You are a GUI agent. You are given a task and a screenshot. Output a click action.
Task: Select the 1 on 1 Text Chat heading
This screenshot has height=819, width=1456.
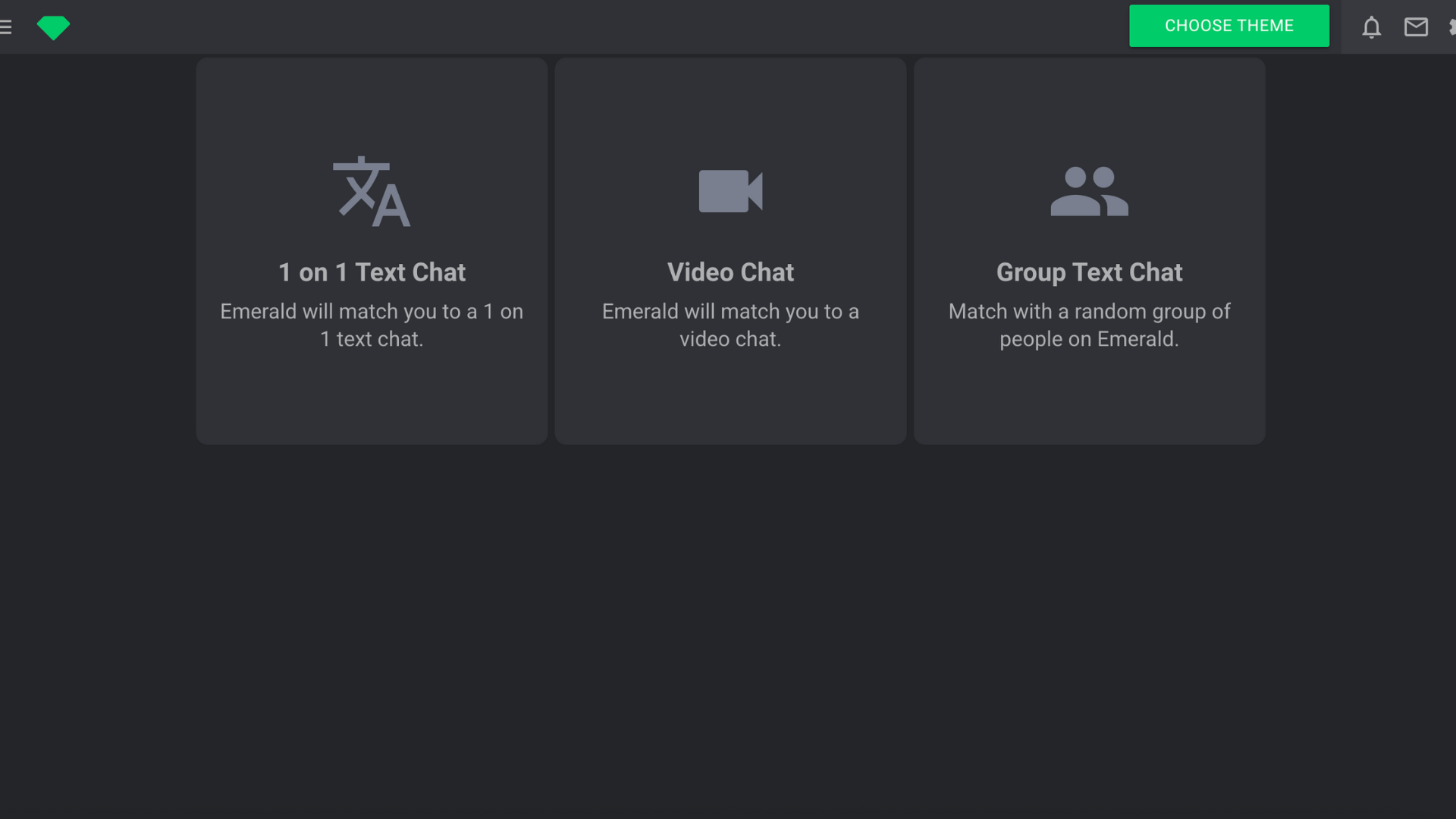pos(372,272)
